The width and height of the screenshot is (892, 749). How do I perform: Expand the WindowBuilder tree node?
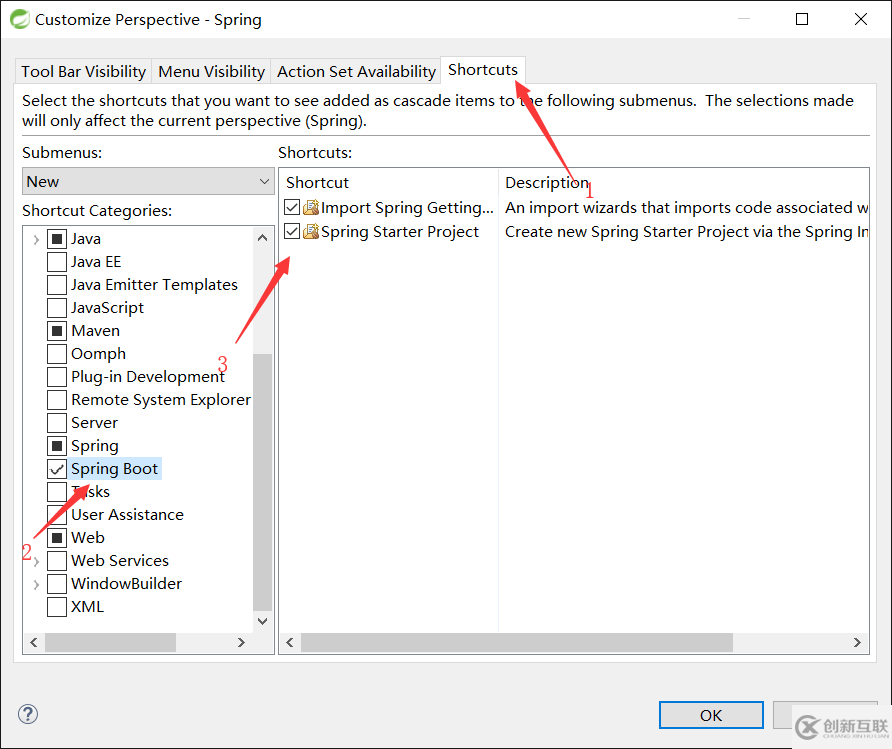point(36,584)
